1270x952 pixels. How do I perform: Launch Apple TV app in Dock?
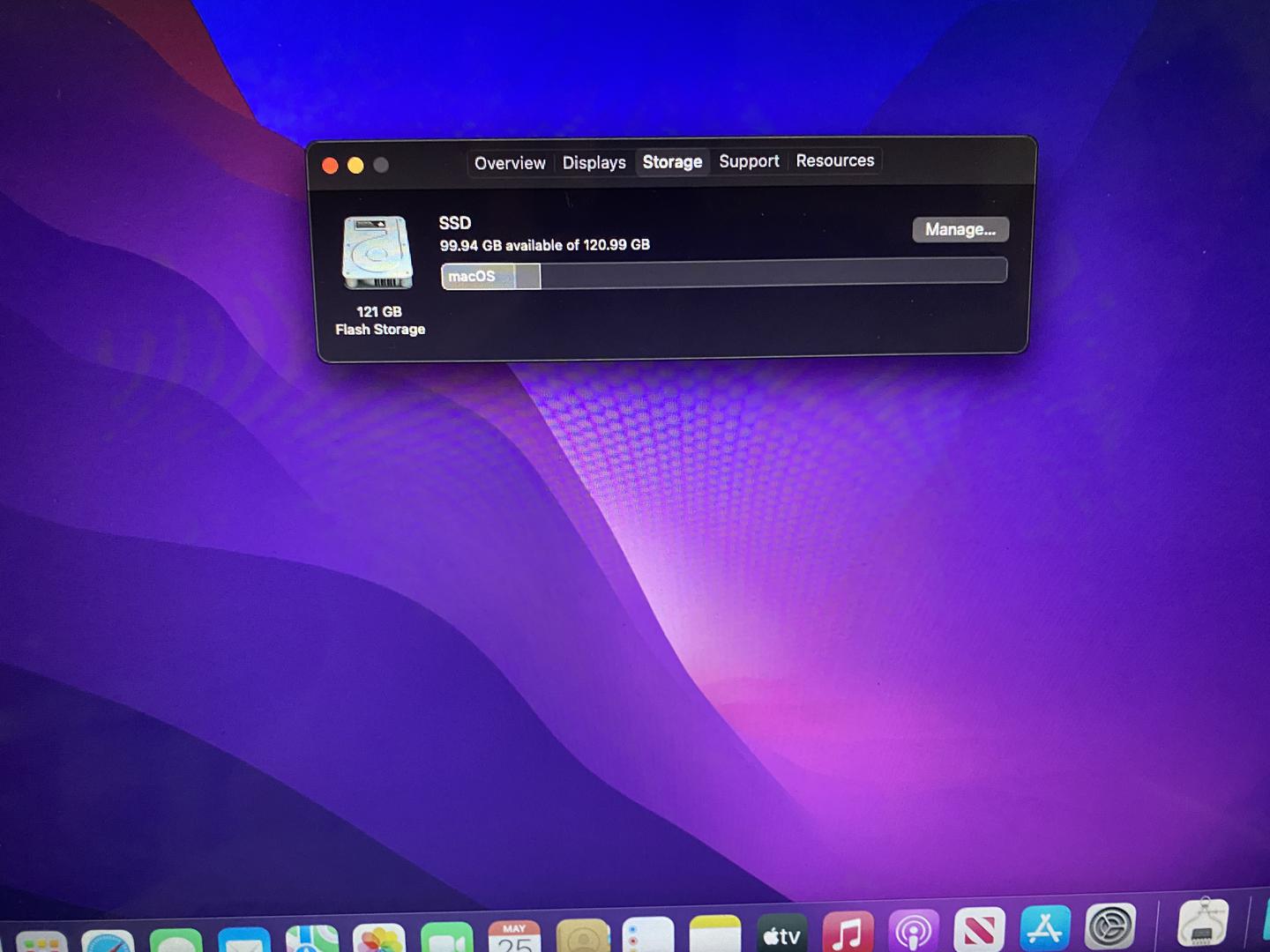[x=781, y=932]
